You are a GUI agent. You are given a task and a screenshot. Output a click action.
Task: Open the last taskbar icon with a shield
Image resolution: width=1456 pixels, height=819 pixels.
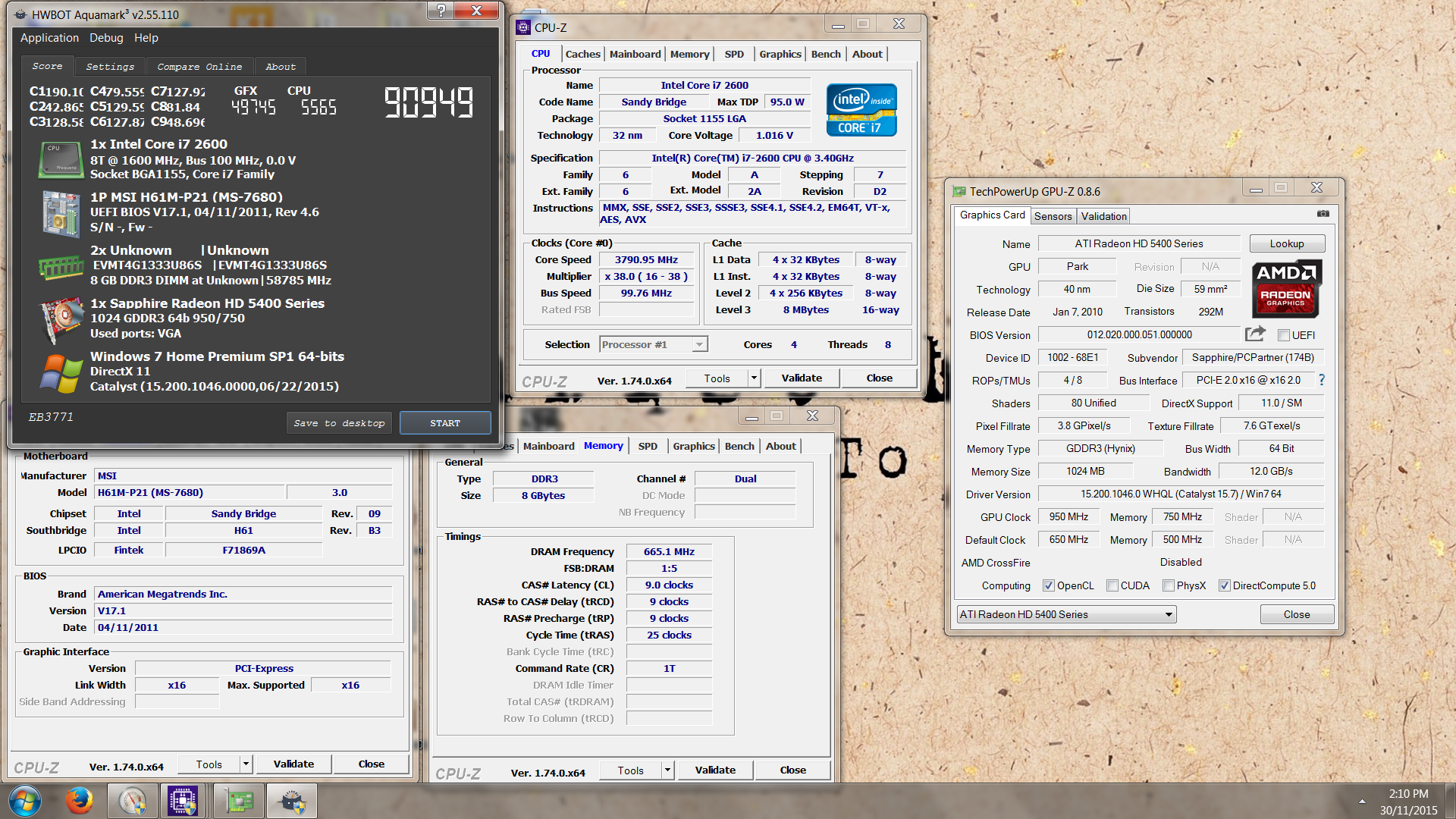(292, 801)
